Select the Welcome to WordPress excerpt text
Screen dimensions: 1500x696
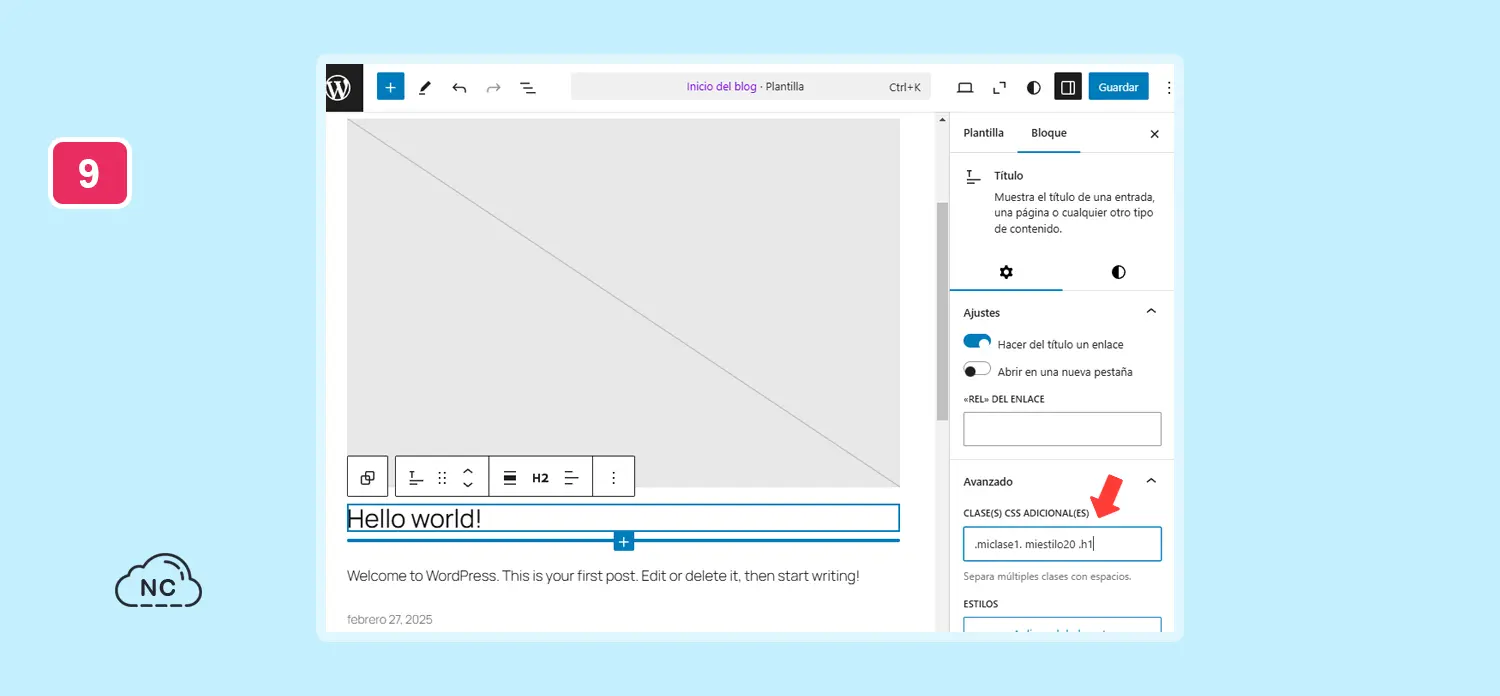[603, 576]
